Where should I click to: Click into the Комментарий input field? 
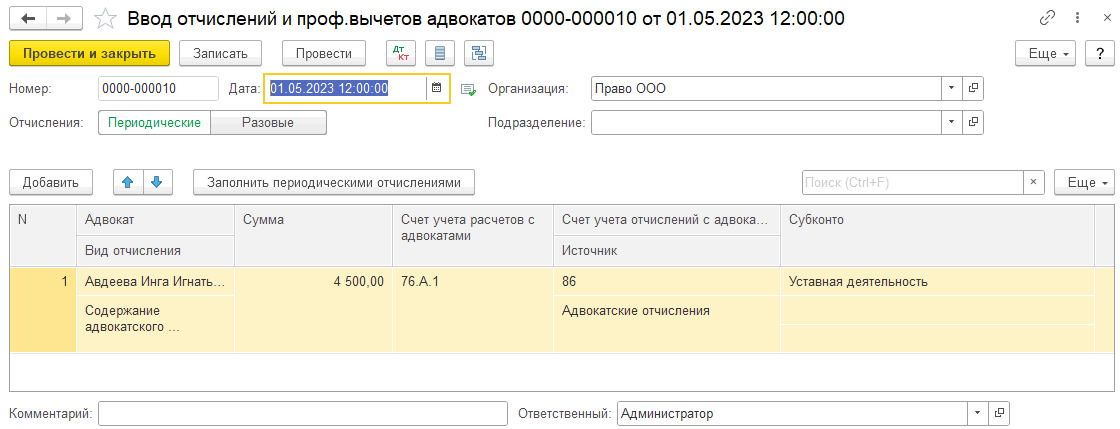coord(302,413)
